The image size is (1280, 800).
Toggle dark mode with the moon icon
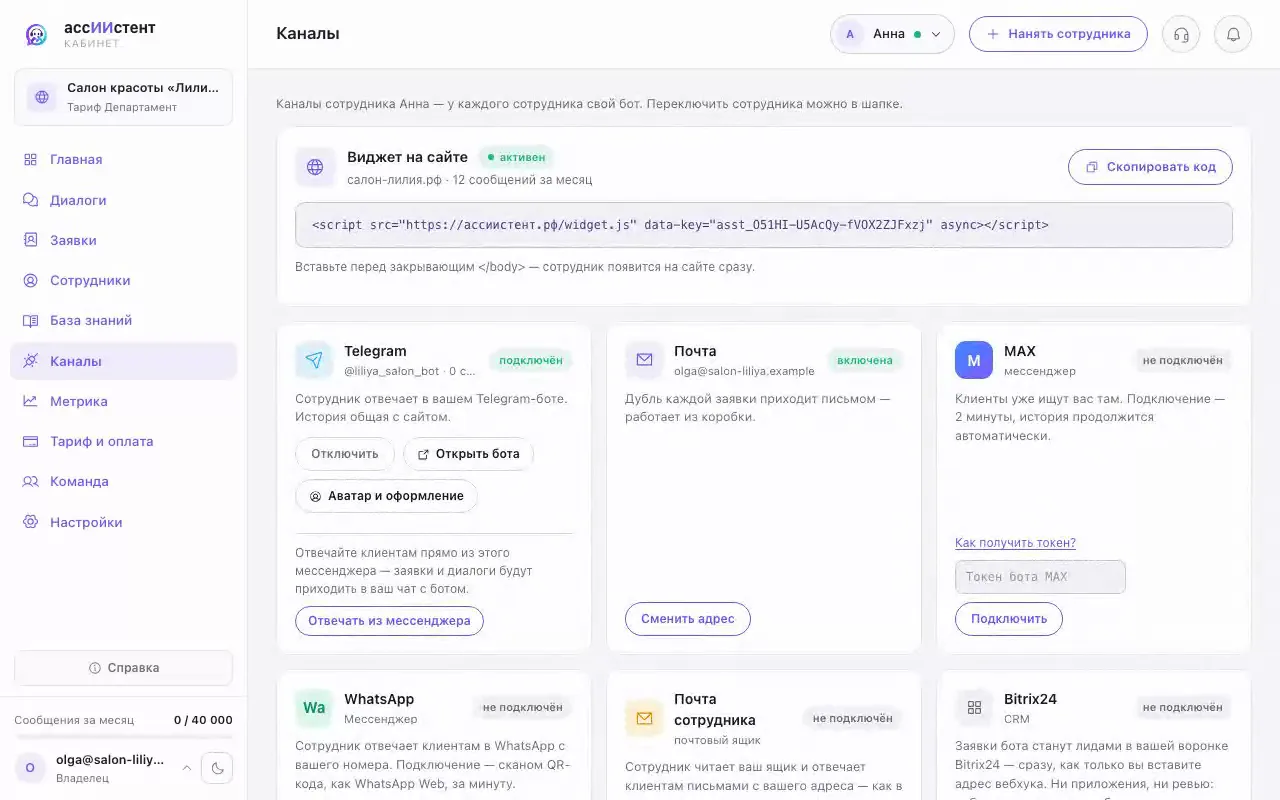217,768
